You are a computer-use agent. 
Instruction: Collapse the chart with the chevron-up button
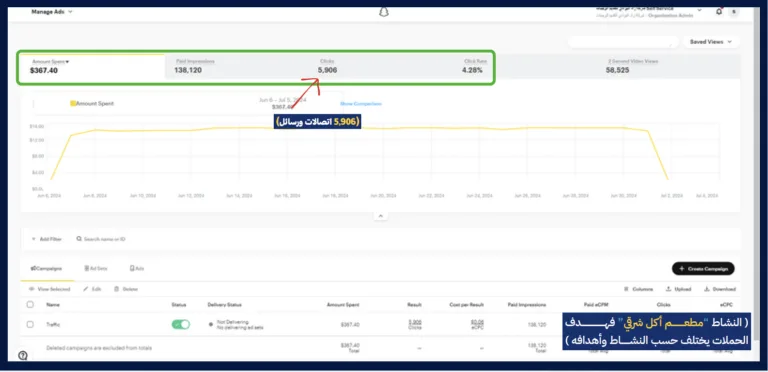point(381,216)
